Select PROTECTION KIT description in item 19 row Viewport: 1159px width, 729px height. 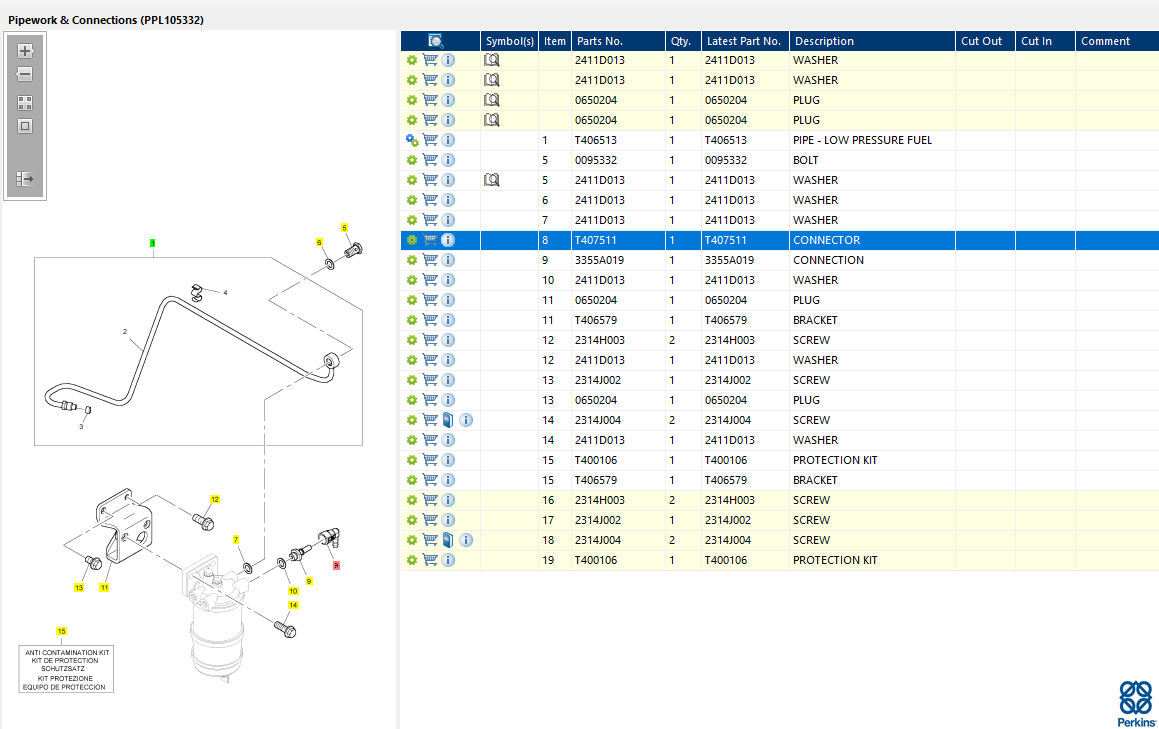coord(835,560)
